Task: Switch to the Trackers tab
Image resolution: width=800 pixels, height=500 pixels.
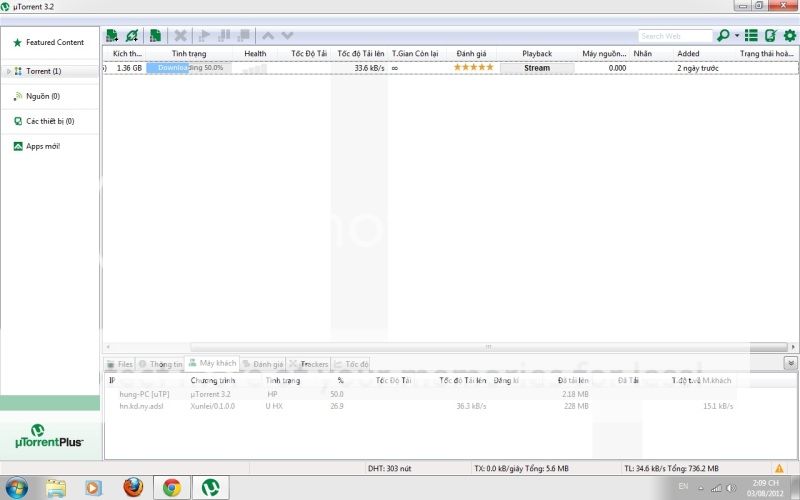Action: [x=309, y=364]
